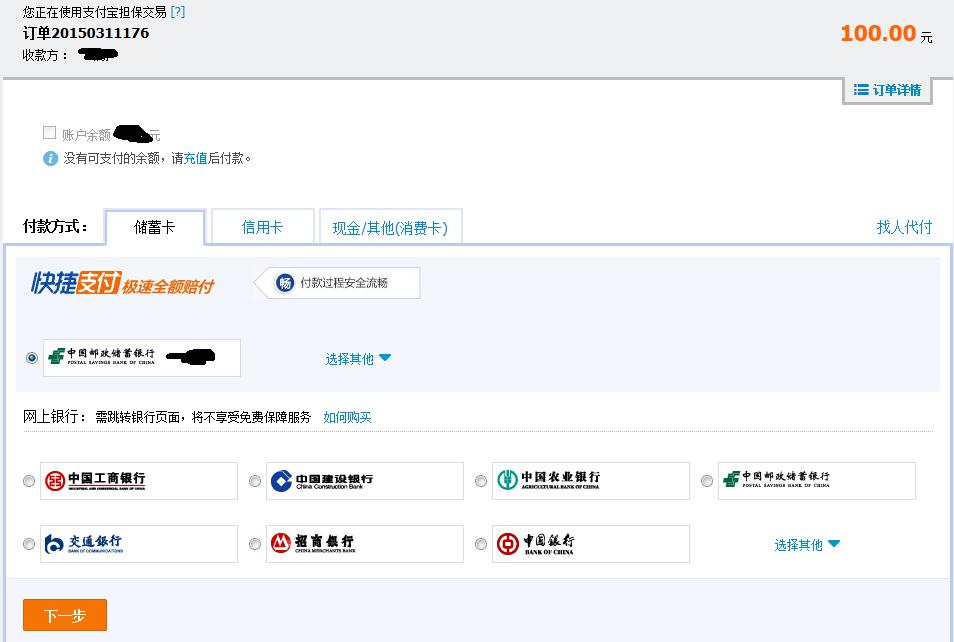Click the 100.00 元 amount
The height and width of the screenshot is (642, 954).
(886, 33)
